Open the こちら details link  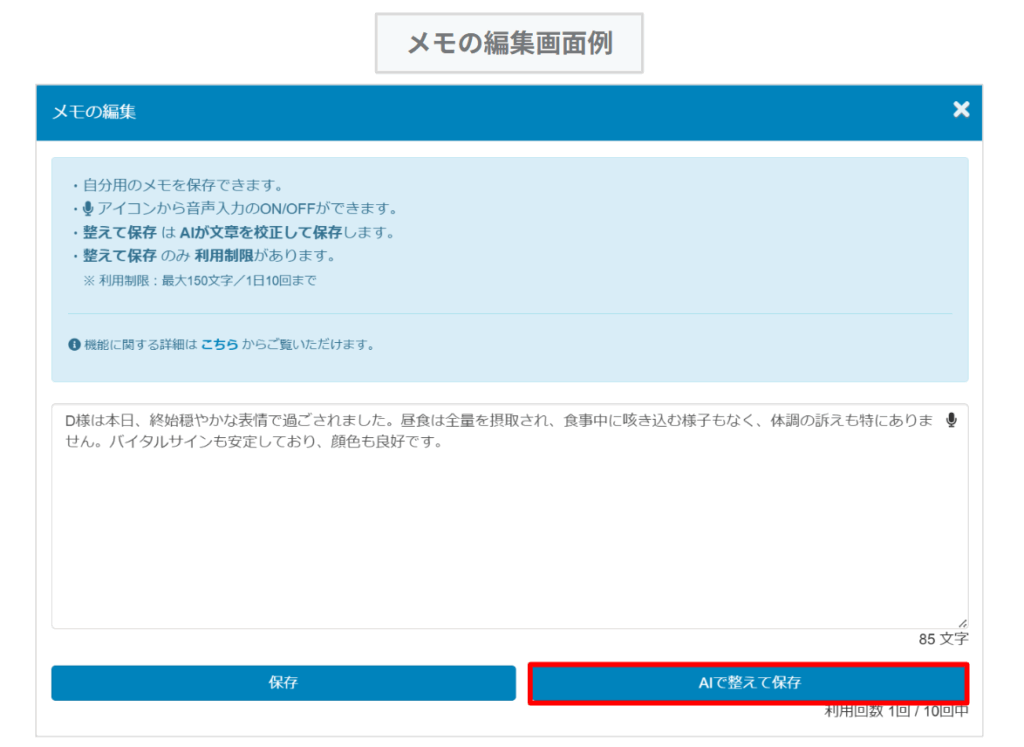[219, 345]
